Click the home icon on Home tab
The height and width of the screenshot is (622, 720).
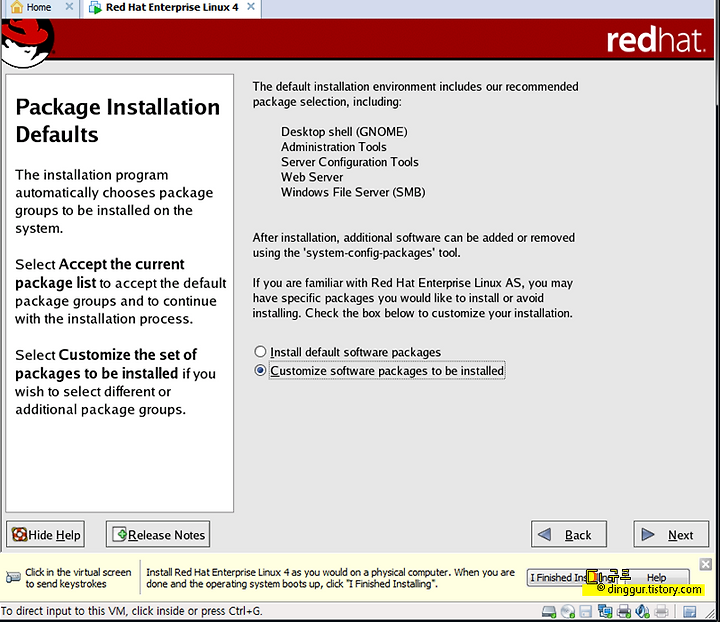coord(17,7)
